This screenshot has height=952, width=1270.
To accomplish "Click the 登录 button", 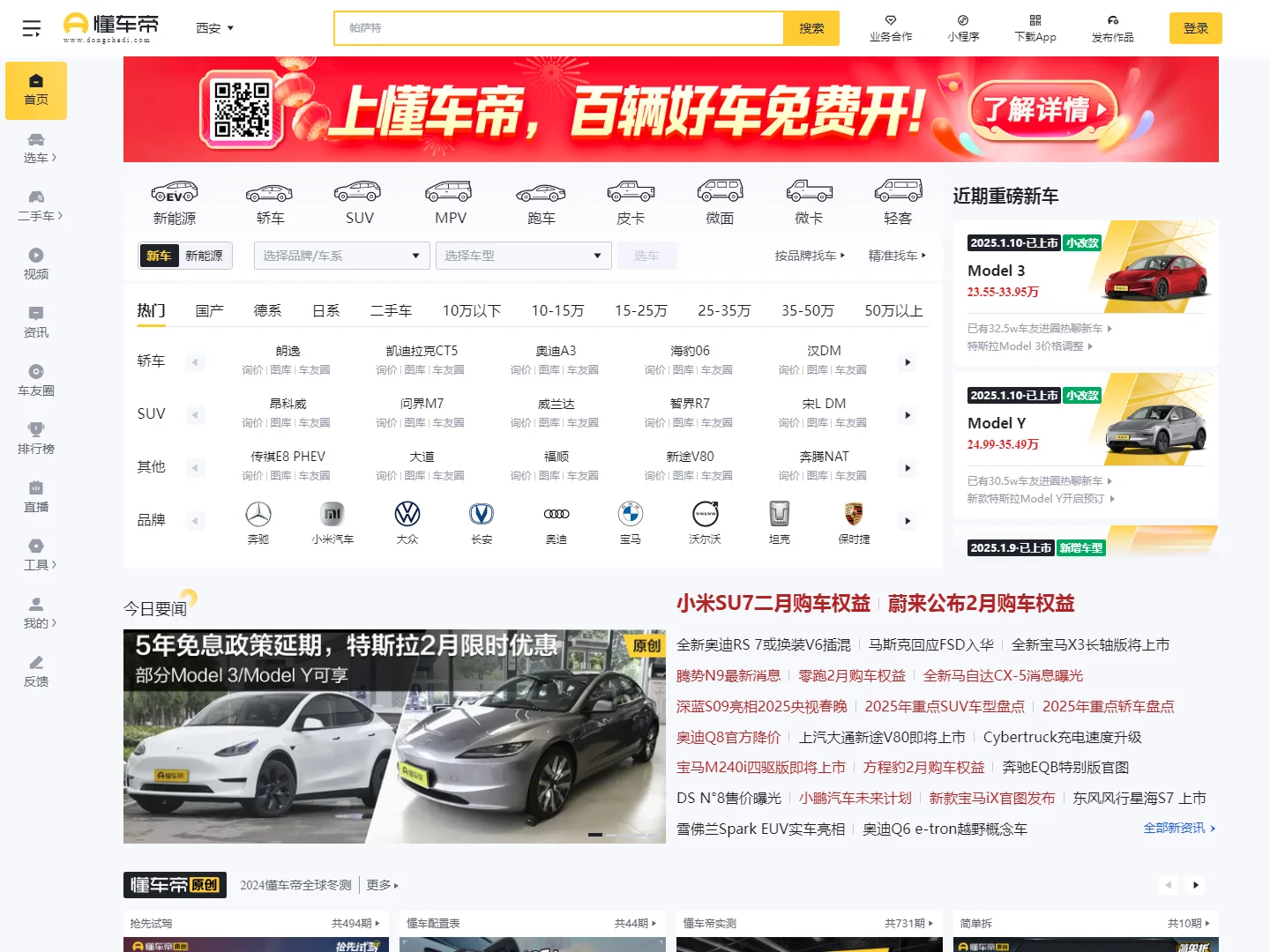I will (x=1196, y=28).
